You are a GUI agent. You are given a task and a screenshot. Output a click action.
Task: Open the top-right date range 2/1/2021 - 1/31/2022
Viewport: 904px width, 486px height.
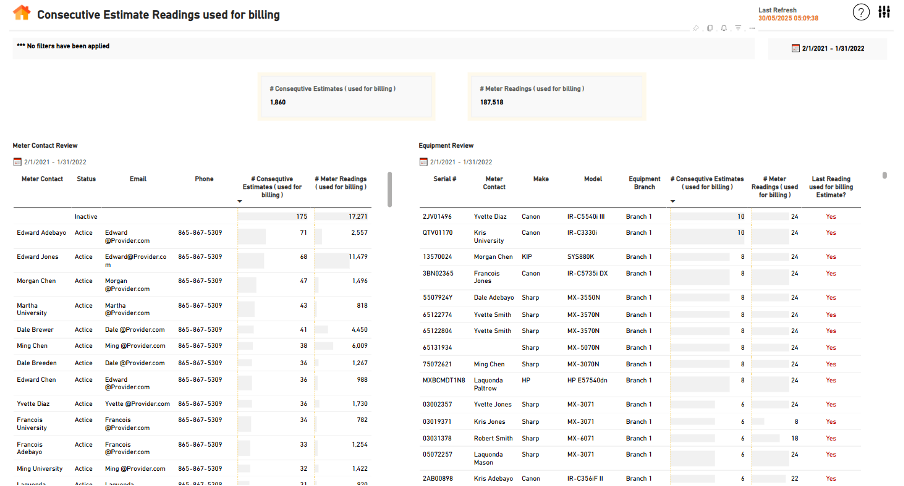pyautogui.click(x=833, y=48)
